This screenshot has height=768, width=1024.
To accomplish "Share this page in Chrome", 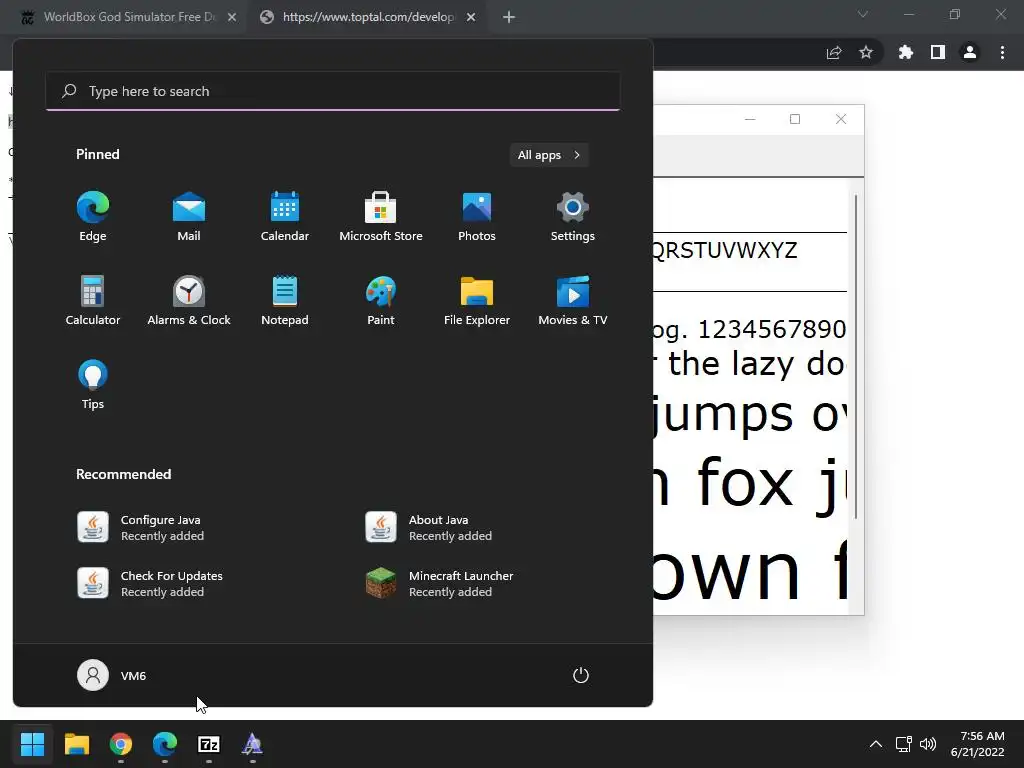I will tap(834, 53).
